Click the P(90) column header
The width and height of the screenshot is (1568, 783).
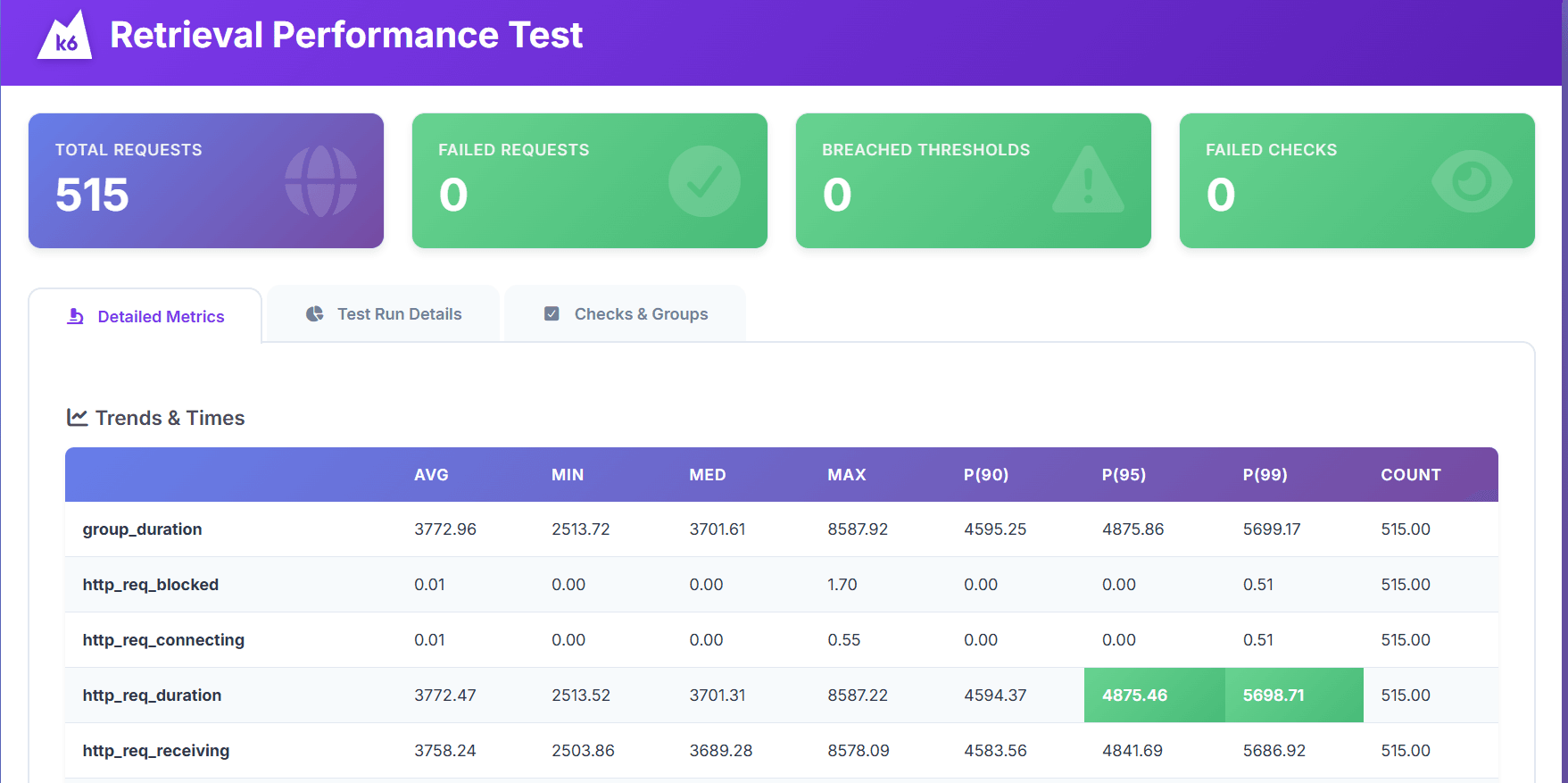(986, 475)
